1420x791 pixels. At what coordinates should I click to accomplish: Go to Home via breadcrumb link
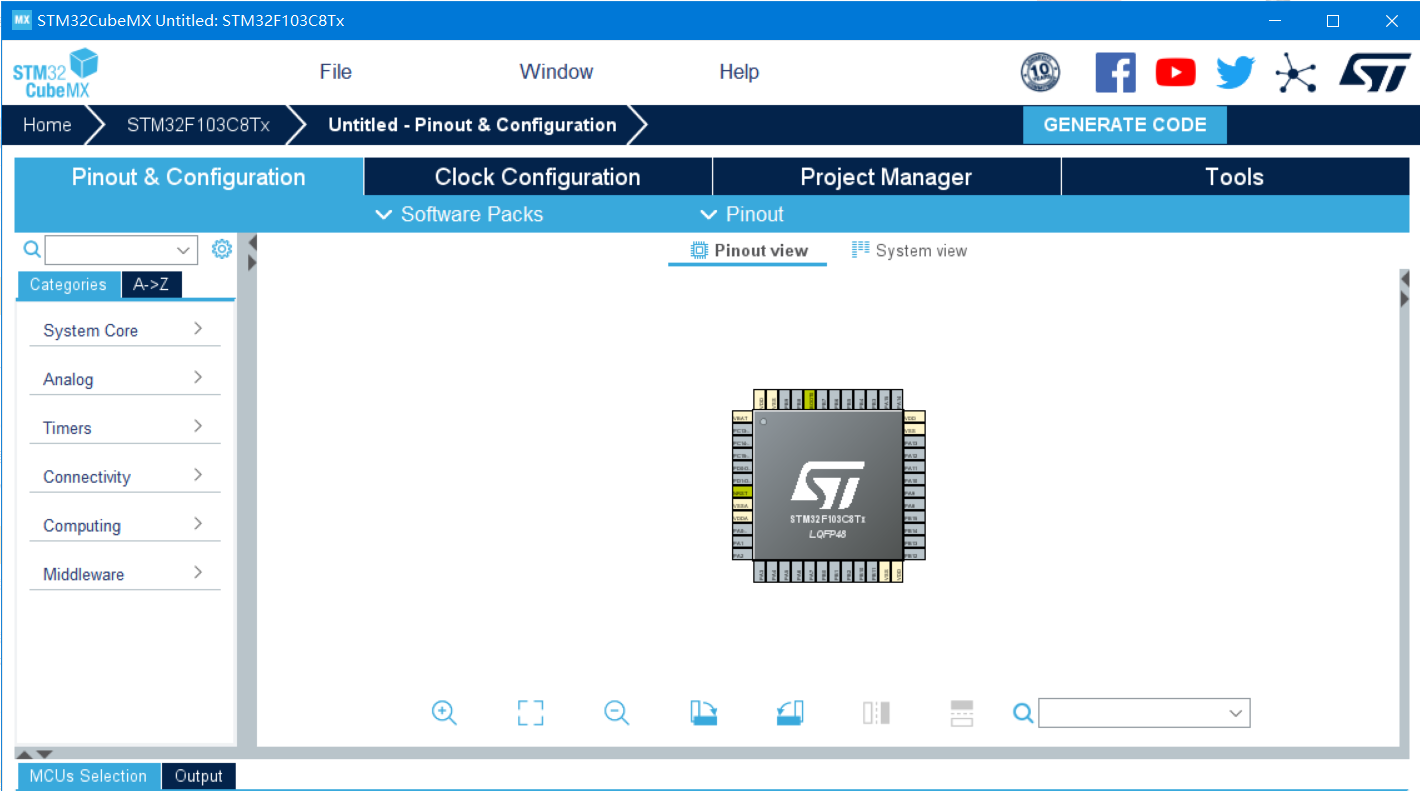coord(46,124)
